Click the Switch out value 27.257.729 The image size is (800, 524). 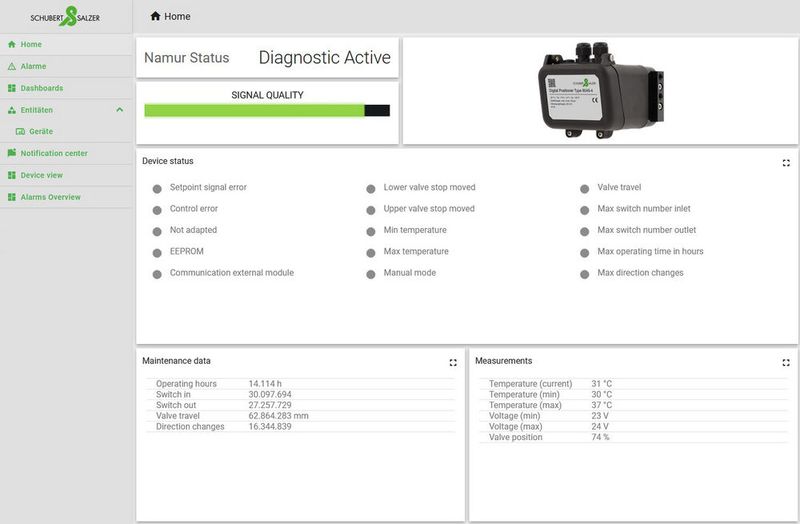coord(270,405)
